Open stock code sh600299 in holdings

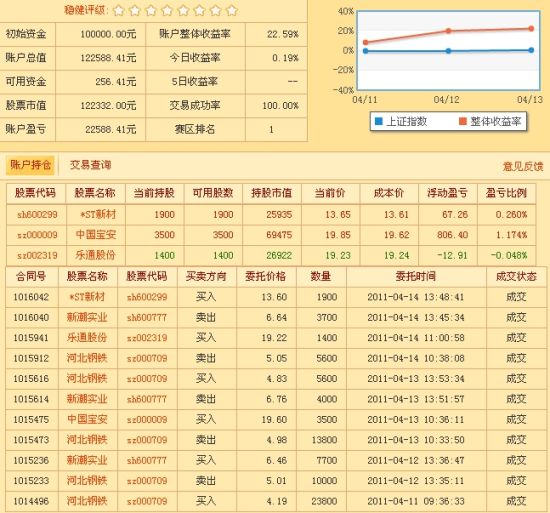pyautogui.click(x=37, y=215)
